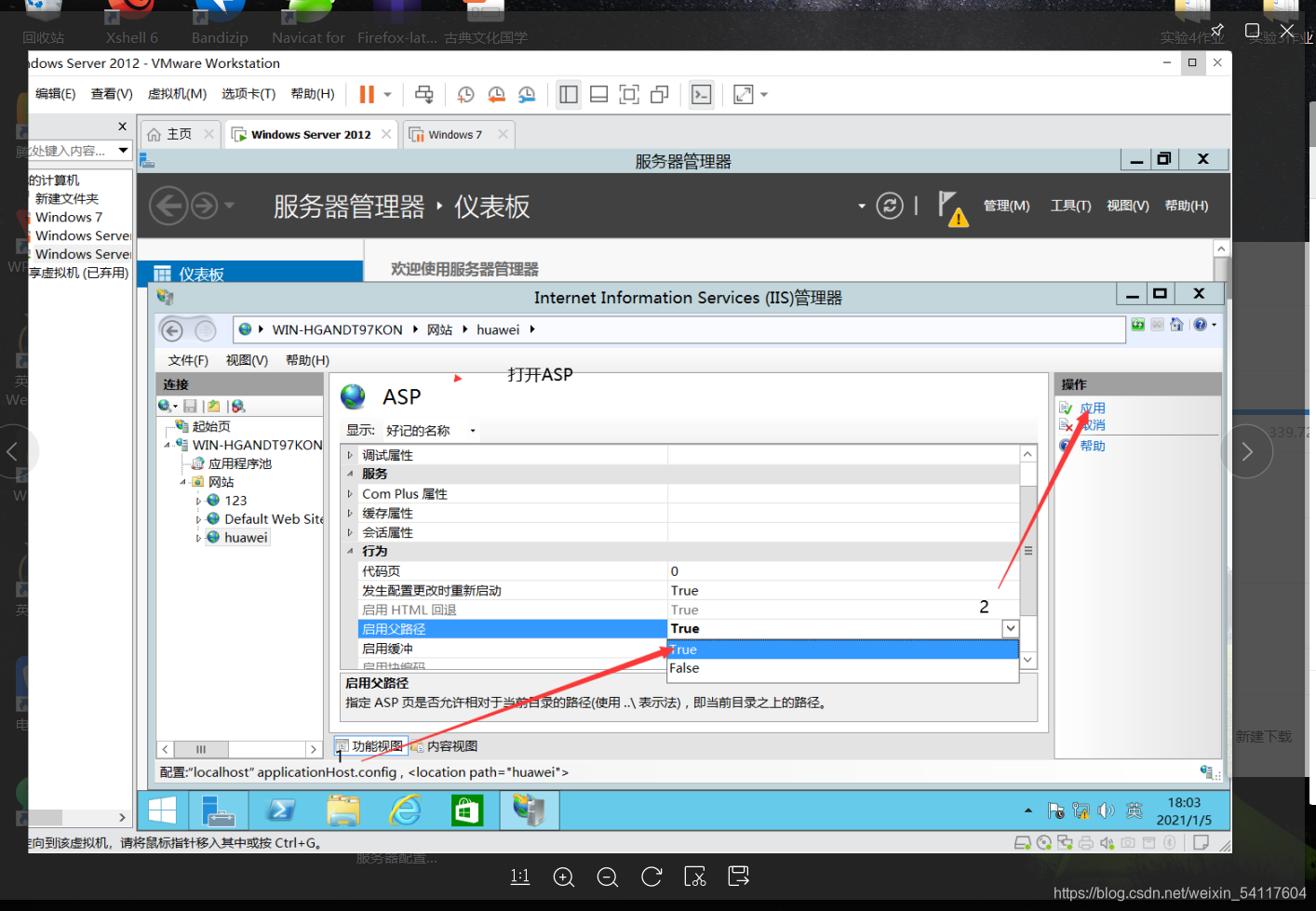
Task: Open the VMware 选项卡(T) menu
Action: coord(248,94)
